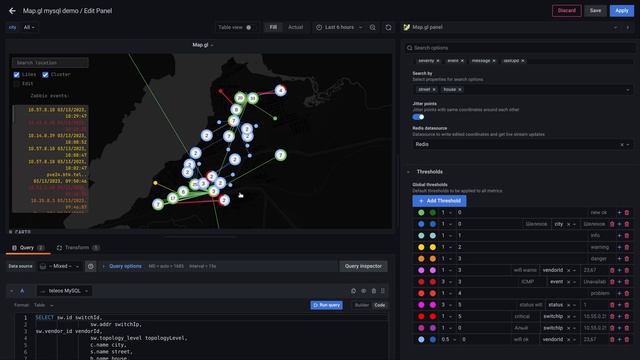The image size is (640, 360).
Task: Refresh the dashboard panel
Action: [x=388, y=27]
